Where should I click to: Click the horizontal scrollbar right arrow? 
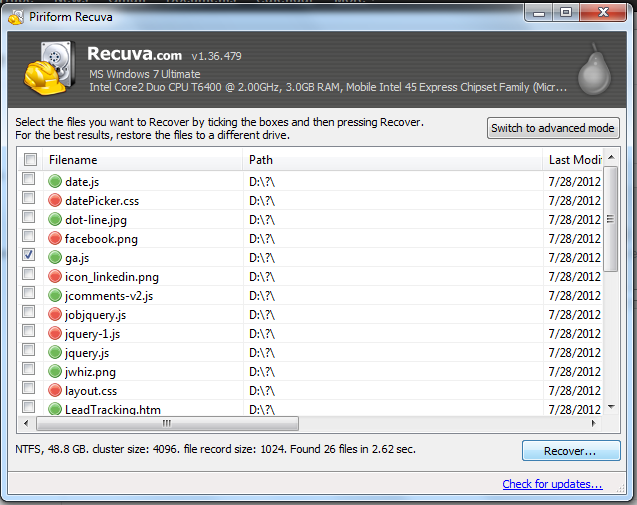(594, 423)
